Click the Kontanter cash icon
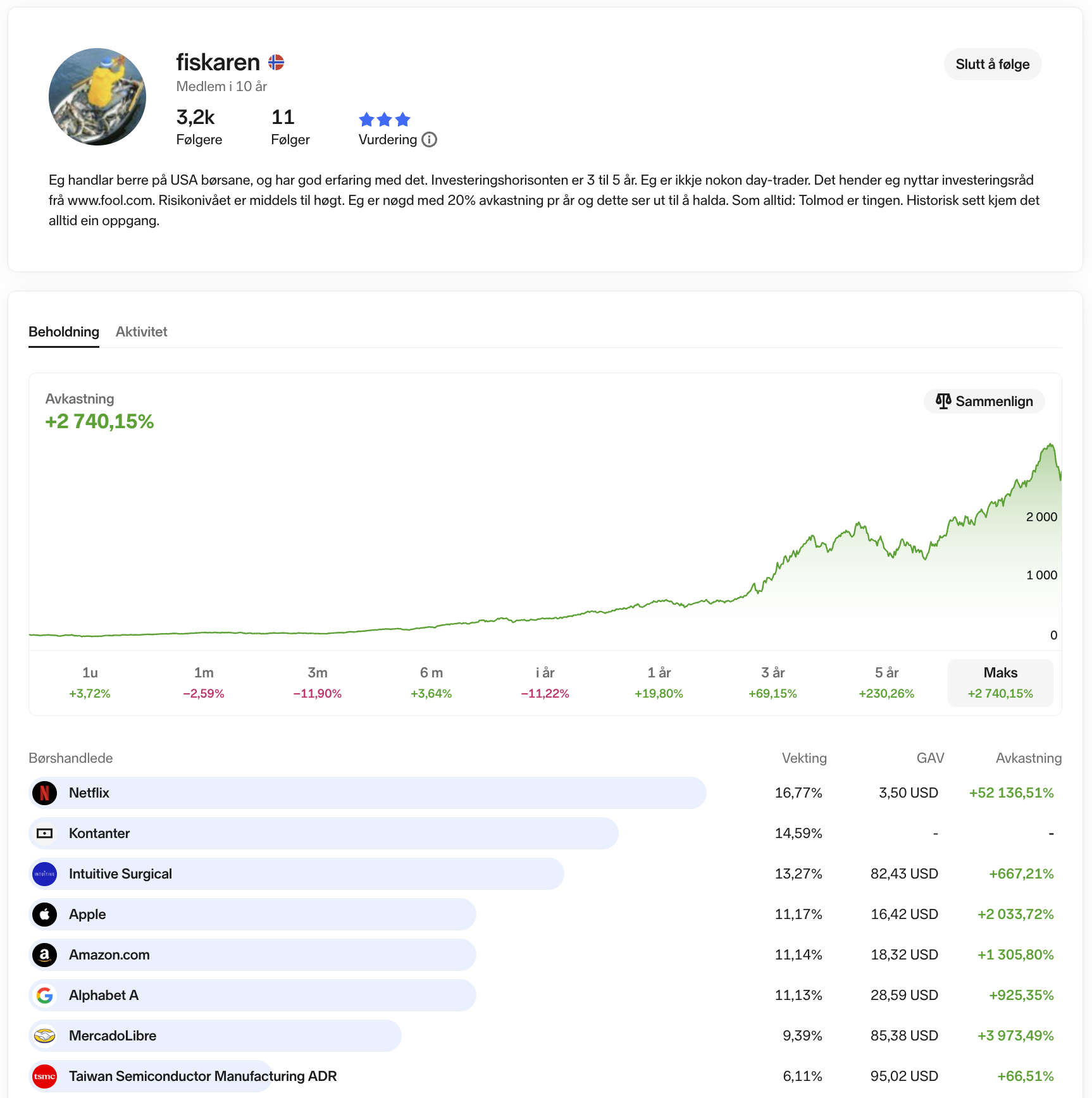This screenshot has width=1092, height=1098. pyautogui.click(x=45, y=833)
